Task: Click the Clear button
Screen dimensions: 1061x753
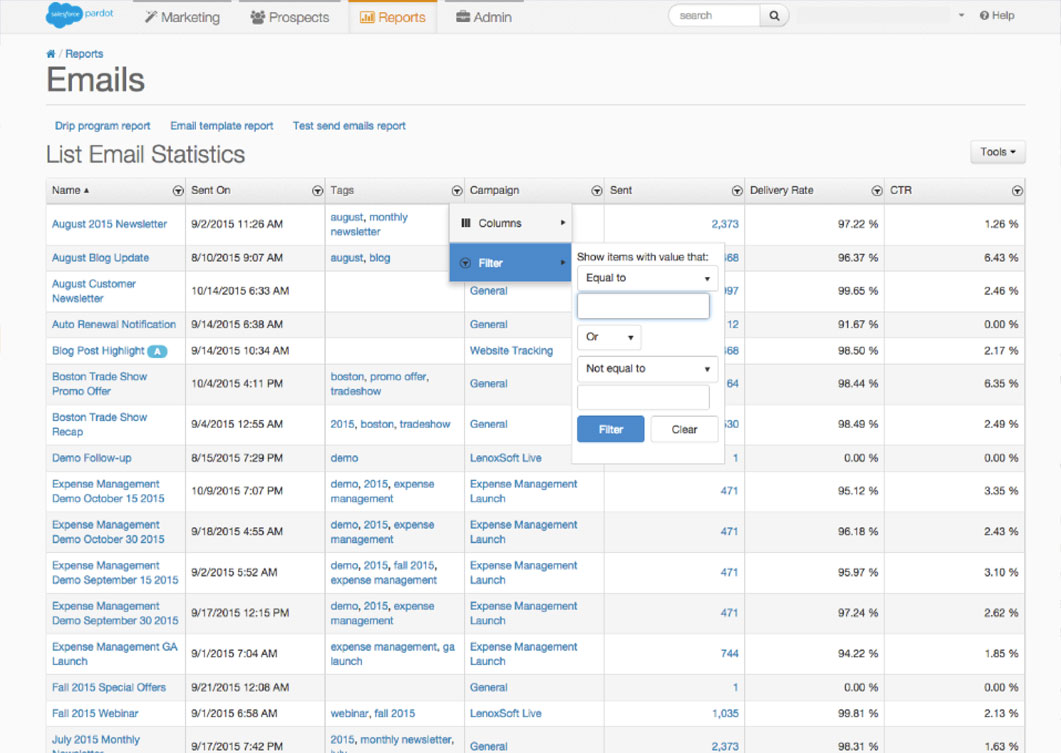Action: 684,430
